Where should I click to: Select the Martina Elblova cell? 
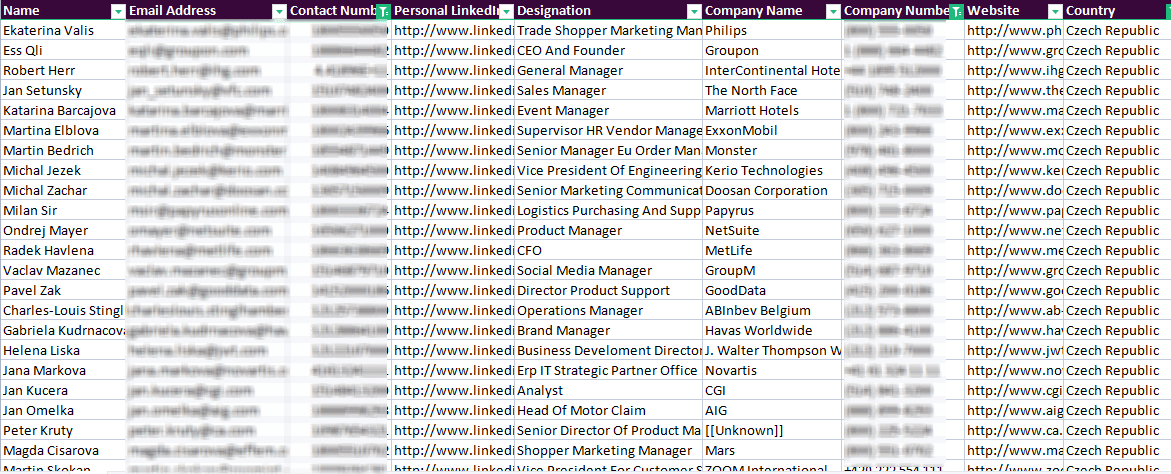pos(63,131)
